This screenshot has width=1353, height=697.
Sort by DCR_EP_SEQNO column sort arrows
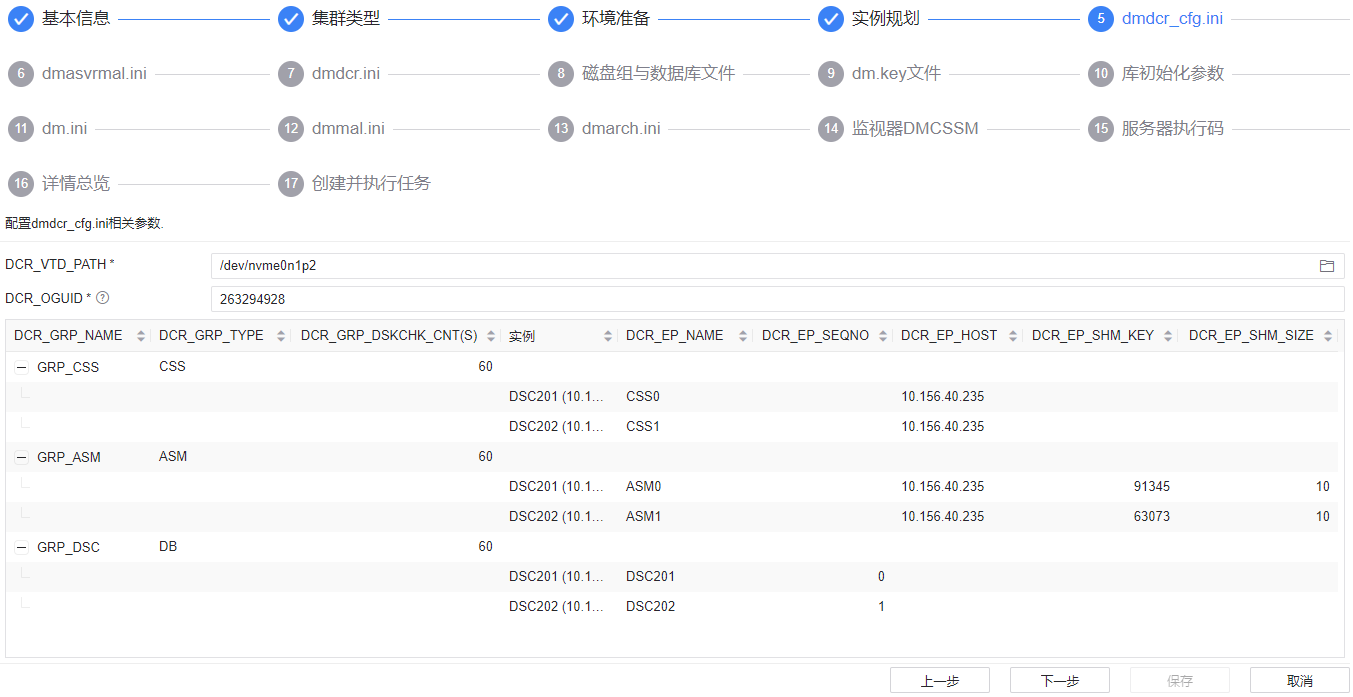(x=882, y=336)
